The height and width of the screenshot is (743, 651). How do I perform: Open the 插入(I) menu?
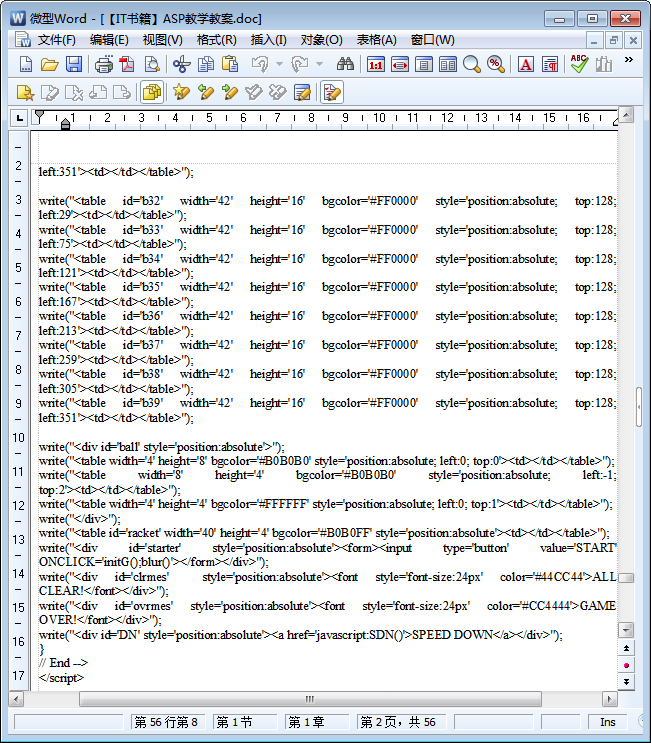(269, 40)
